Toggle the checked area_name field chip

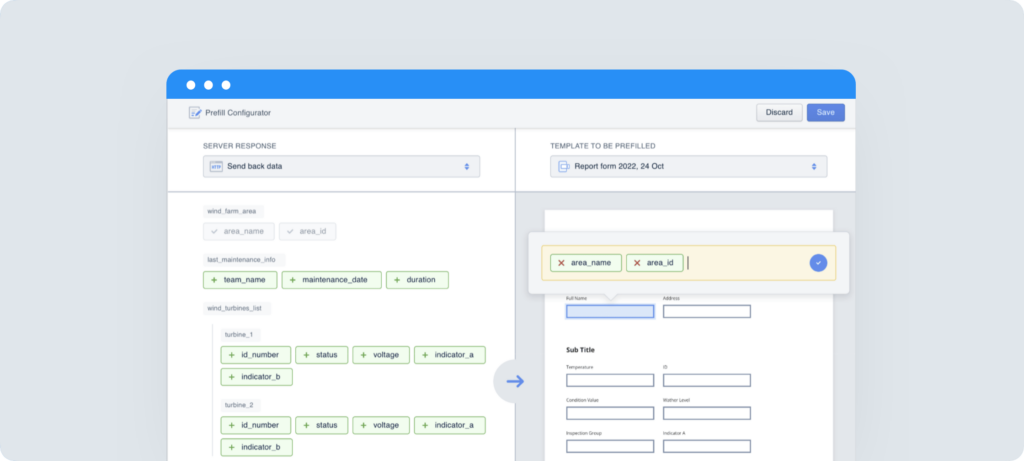pos(238,231)
